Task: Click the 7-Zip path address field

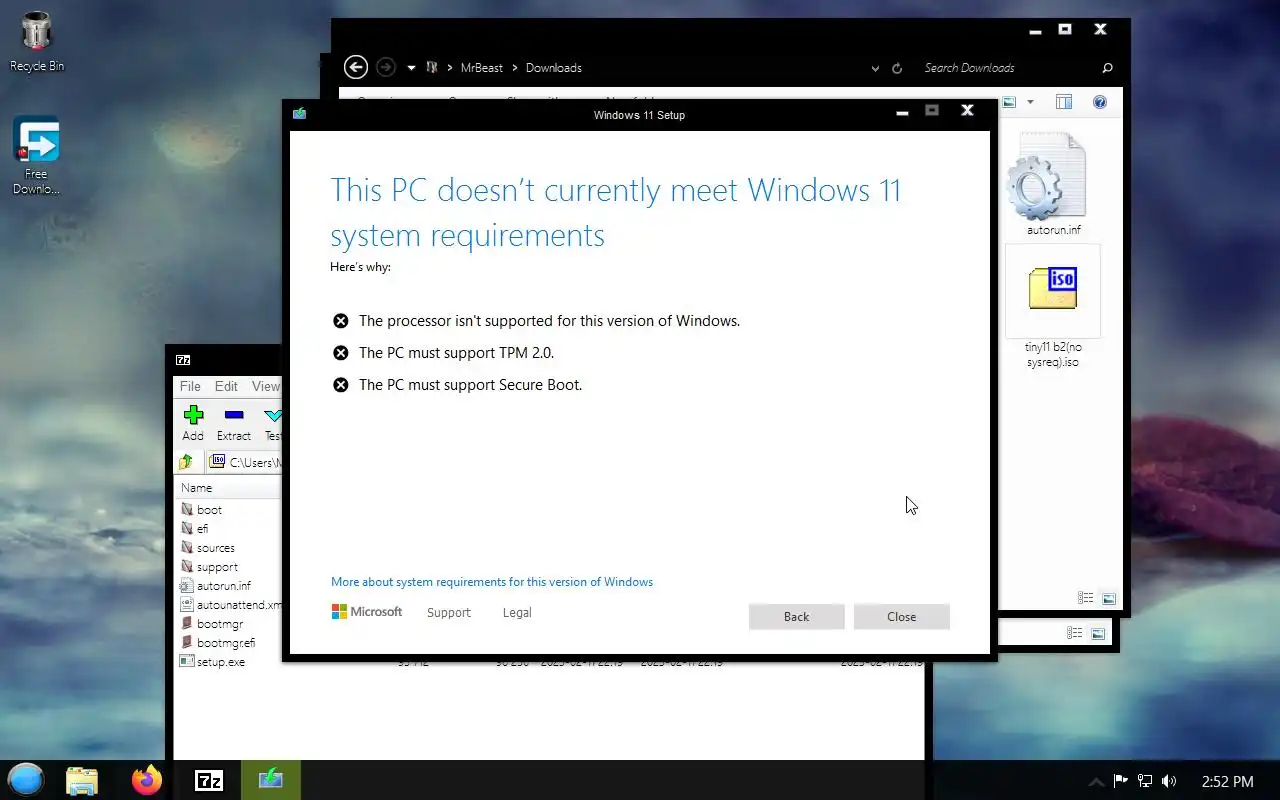Action: (246, 462)
